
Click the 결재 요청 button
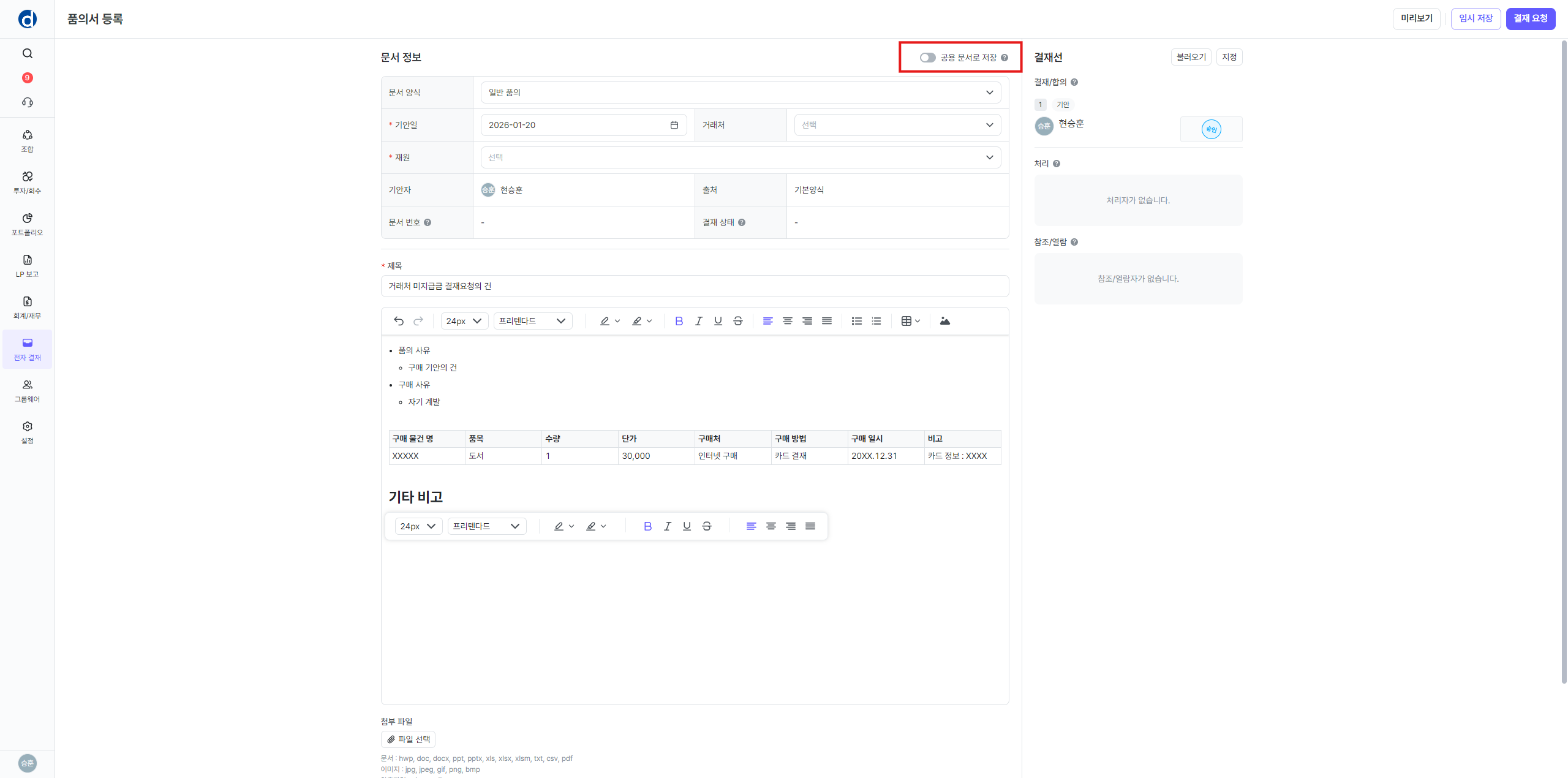1531,19
